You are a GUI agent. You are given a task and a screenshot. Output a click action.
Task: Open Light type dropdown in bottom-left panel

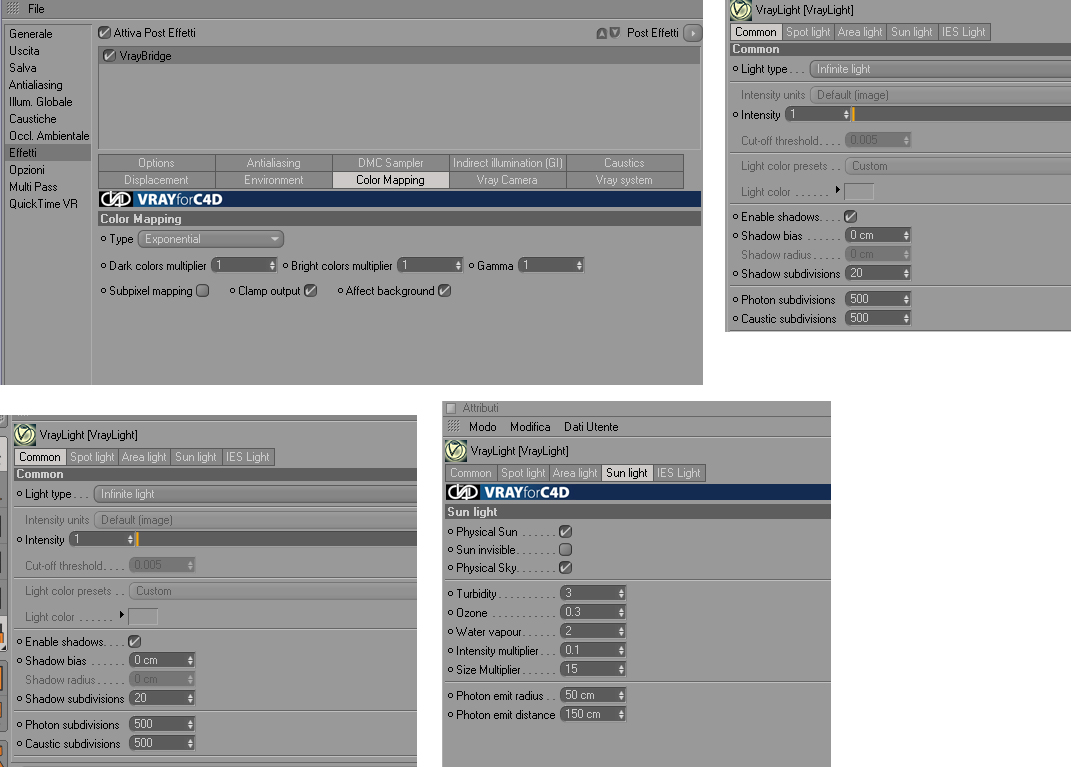pos(255,494)
